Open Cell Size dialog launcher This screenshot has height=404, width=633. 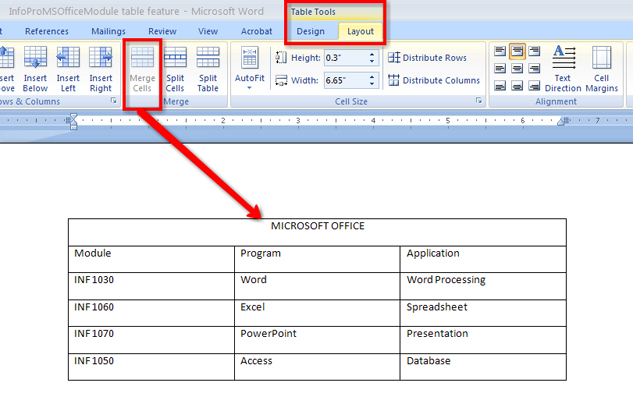point(479,101)
